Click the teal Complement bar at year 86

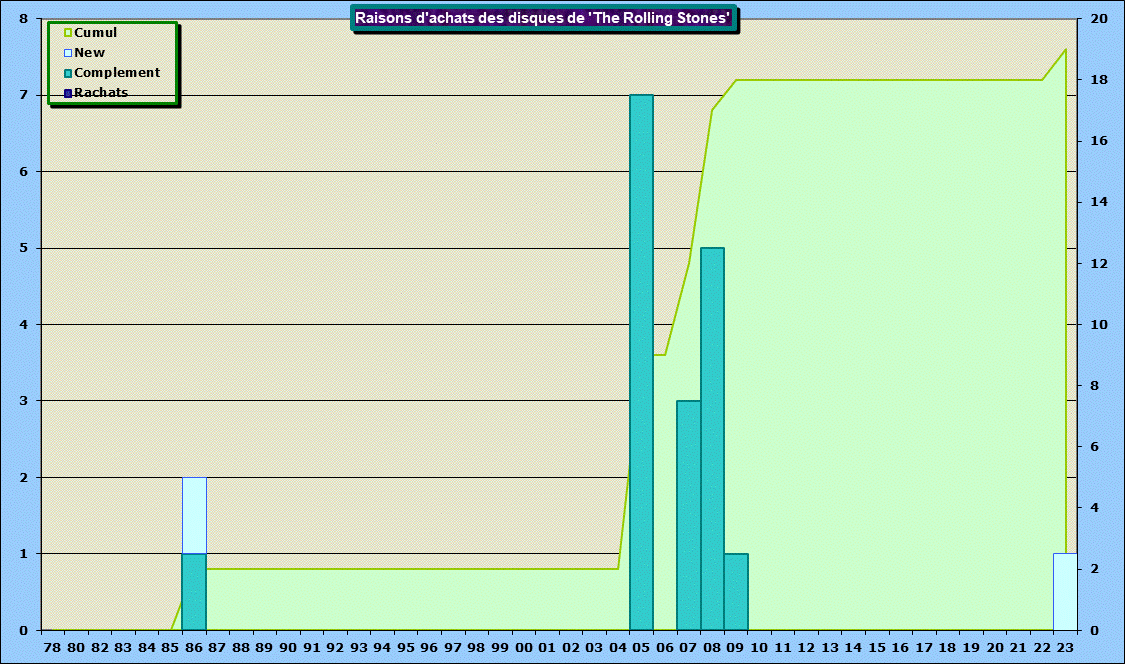pyautogui.click(x=194, y=591)
